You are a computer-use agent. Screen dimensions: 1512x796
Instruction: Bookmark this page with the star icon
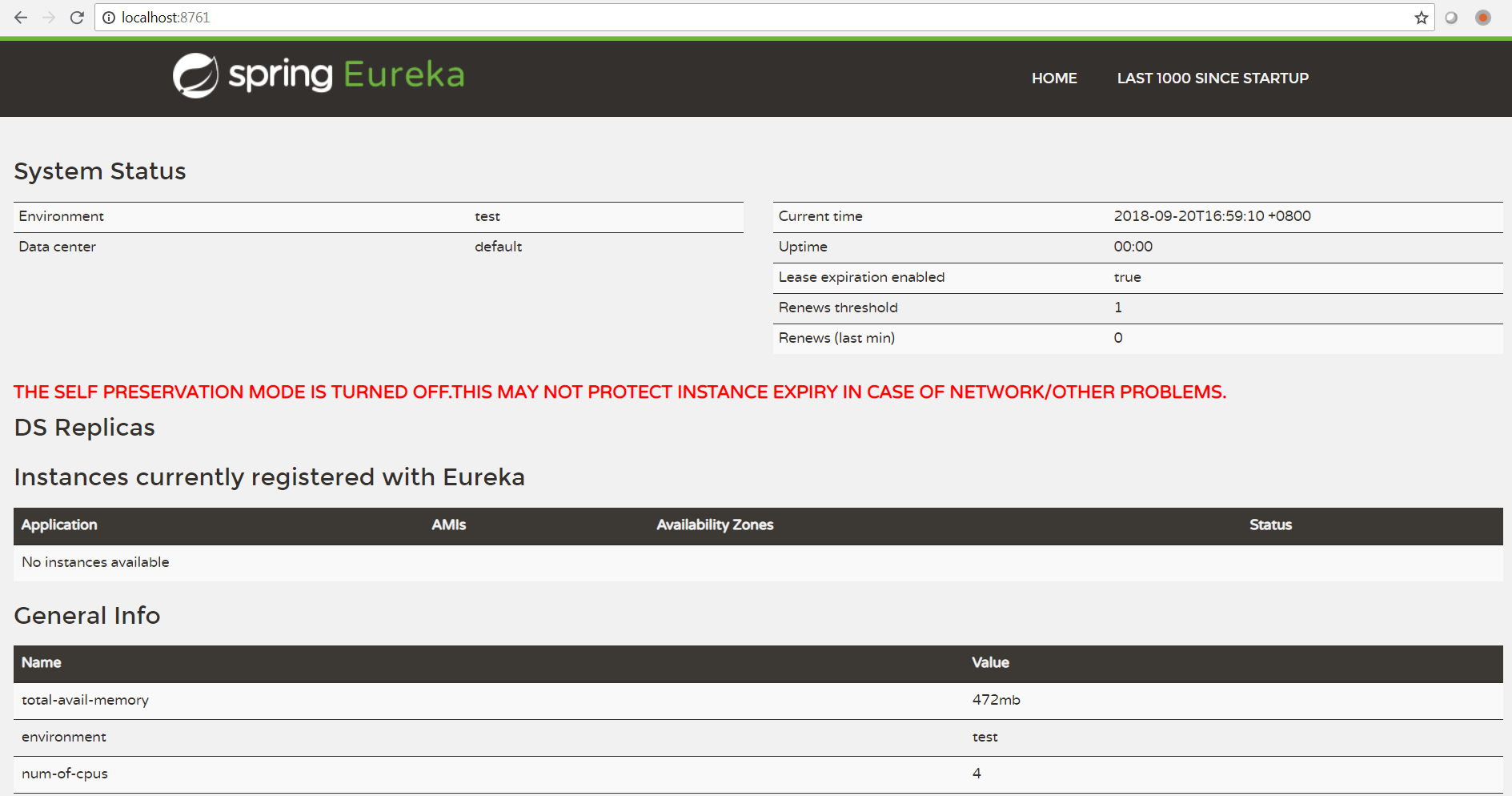point(1421,18)
